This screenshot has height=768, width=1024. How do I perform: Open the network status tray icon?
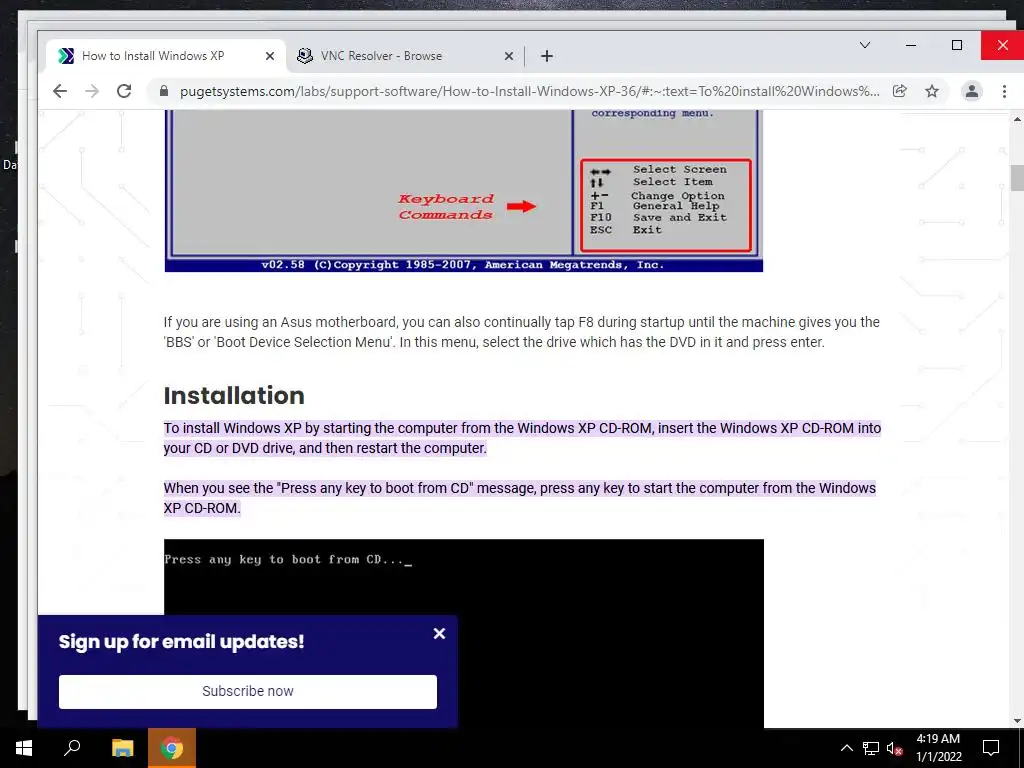coord(871,748)
